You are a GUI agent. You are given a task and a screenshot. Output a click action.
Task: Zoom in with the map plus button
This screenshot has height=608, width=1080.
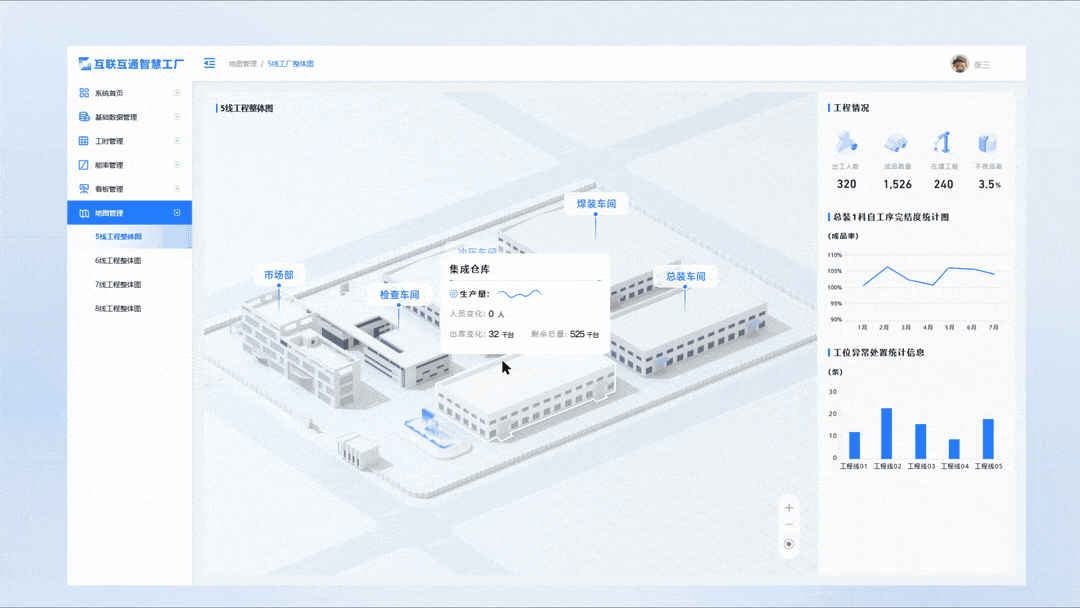(789, 508)
